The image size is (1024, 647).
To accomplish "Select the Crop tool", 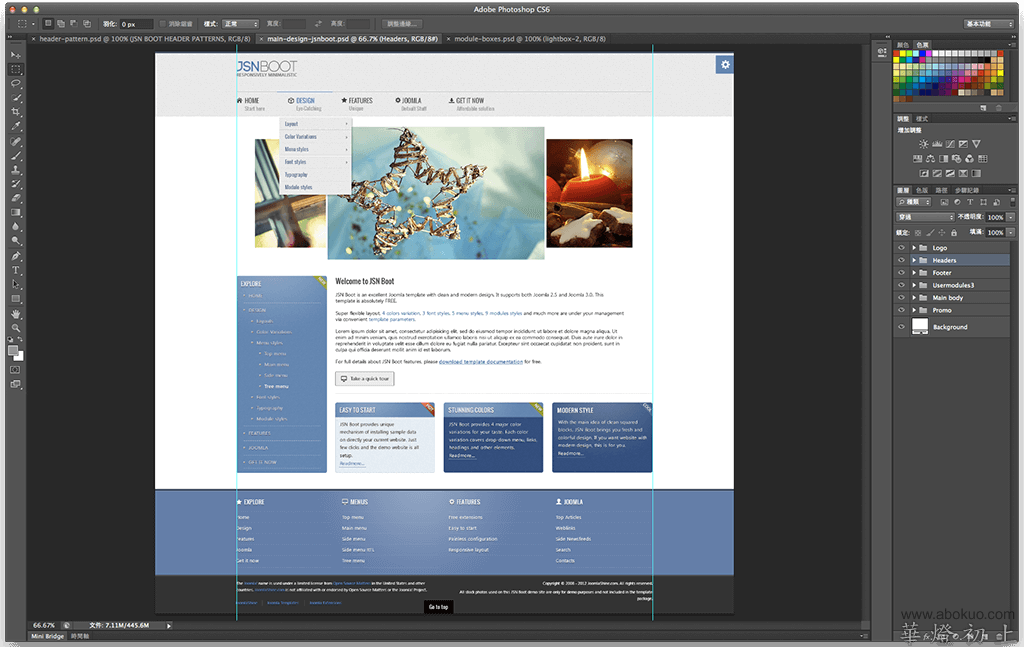I will (15, 112).
